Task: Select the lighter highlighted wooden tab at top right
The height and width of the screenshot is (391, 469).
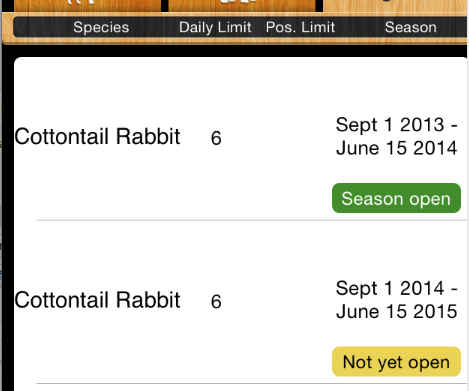Action: (395, 6)
